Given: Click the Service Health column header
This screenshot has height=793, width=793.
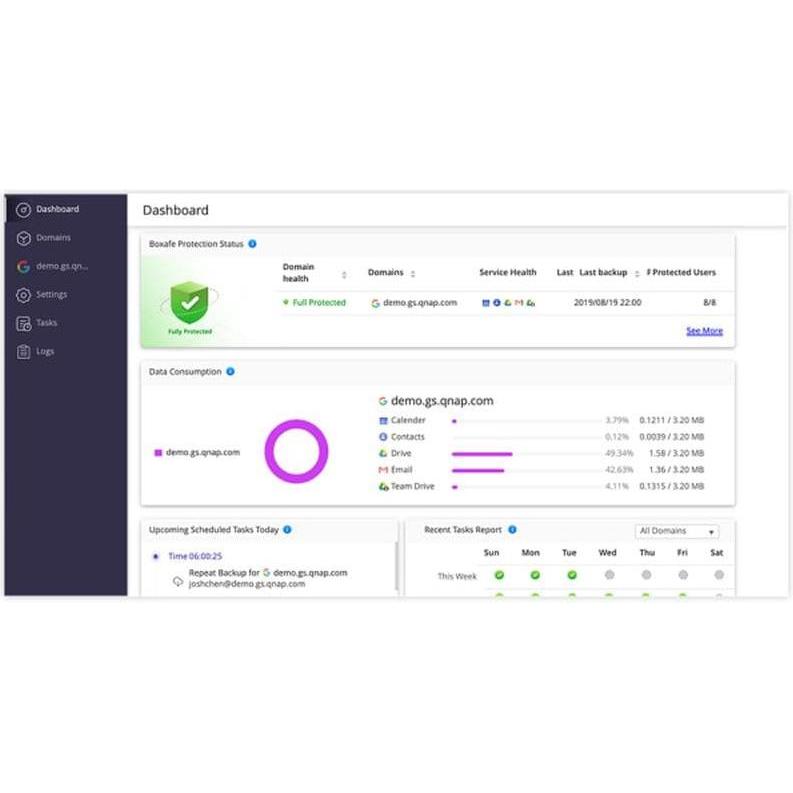Looking at the screenshot, I should pyautogui.click(x=508, y=272).
